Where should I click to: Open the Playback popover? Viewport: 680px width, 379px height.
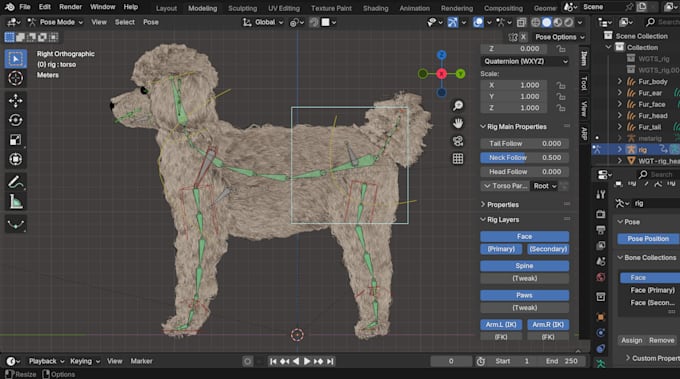[46, 361]
